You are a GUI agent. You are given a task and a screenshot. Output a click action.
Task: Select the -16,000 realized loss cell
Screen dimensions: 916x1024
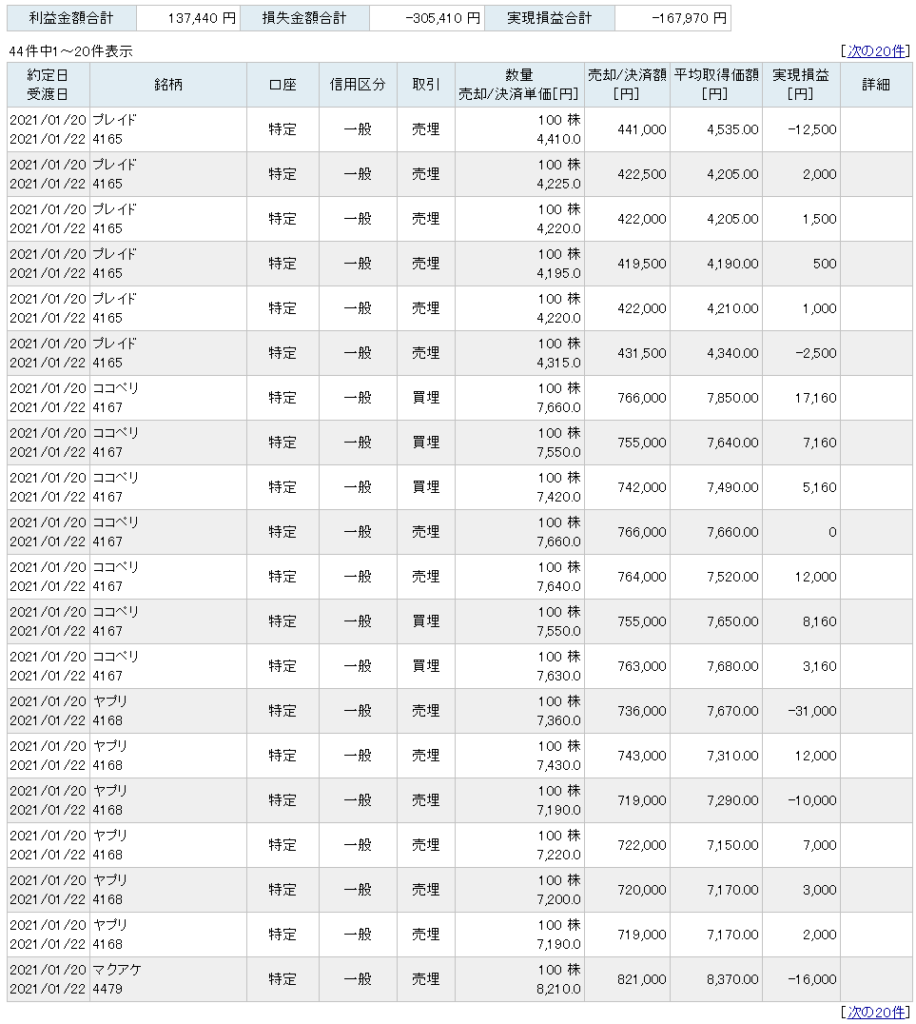801,980
